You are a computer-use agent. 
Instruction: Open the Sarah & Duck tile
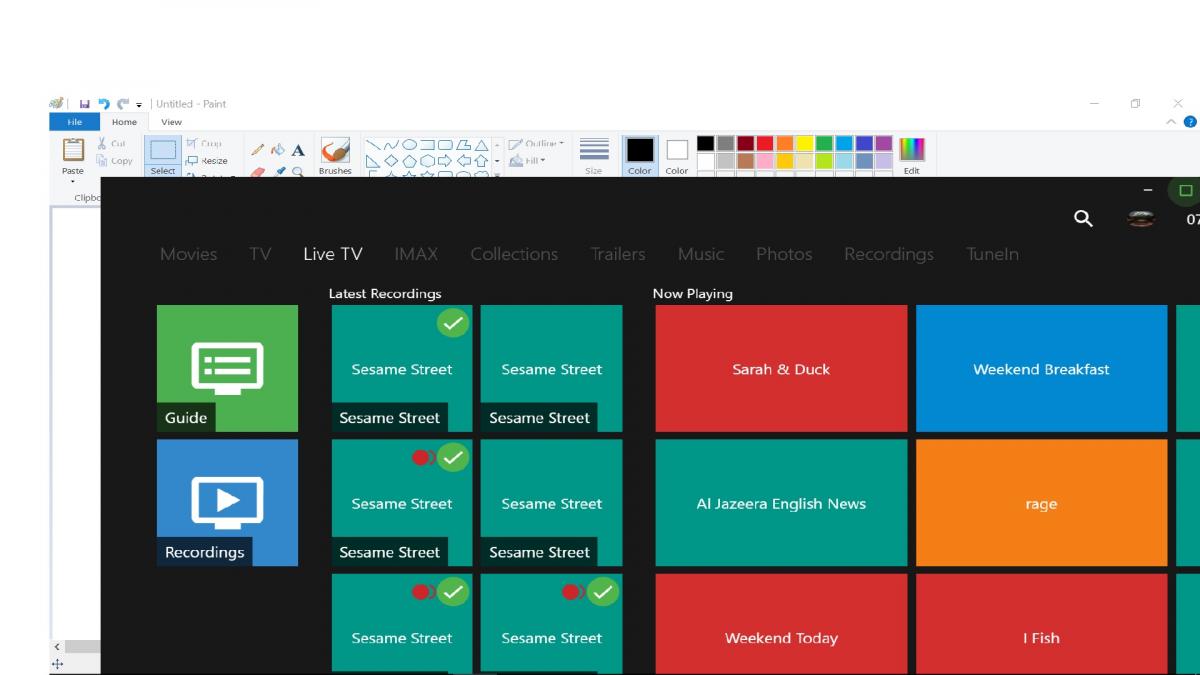pyautogui.click(x=781, y=368)
